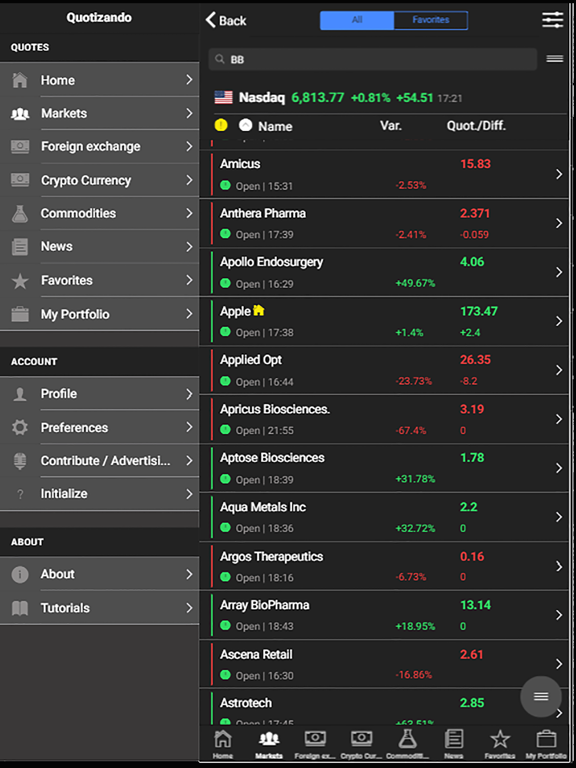Click the list menu icon beside search field
This screenshot has width=576, height=768.
click(554, 59)
